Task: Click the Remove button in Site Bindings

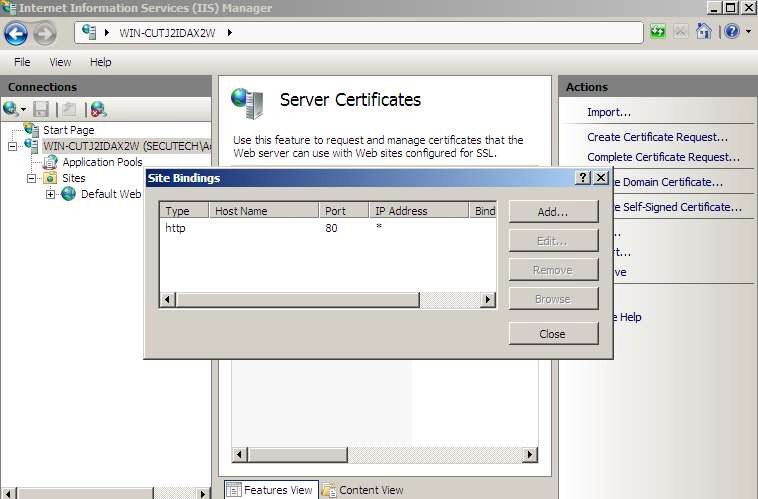Action: coord(554,270)
